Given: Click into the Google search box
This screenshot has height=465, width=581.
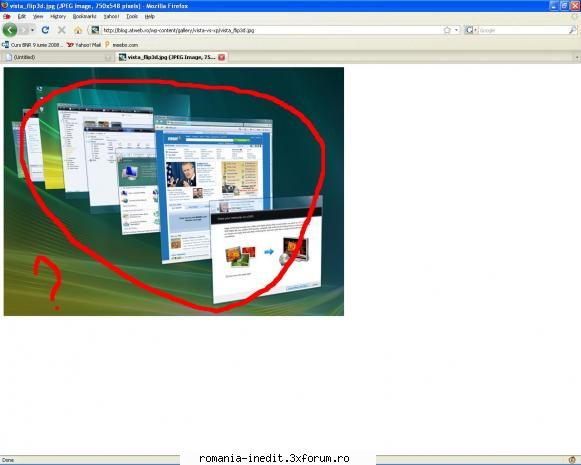Looking at the screenshot, I should pos(523,30).
